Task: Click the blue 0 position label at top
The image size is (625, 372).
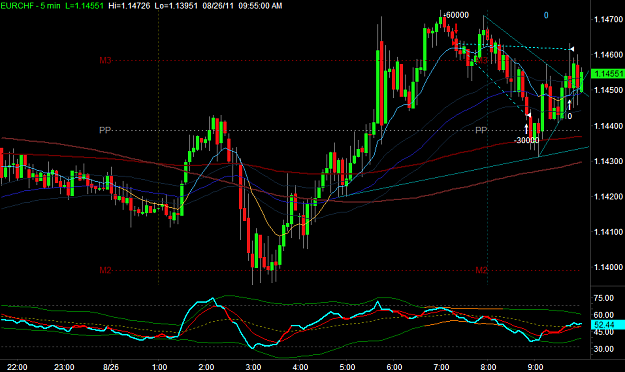Action: pos(546,15)
